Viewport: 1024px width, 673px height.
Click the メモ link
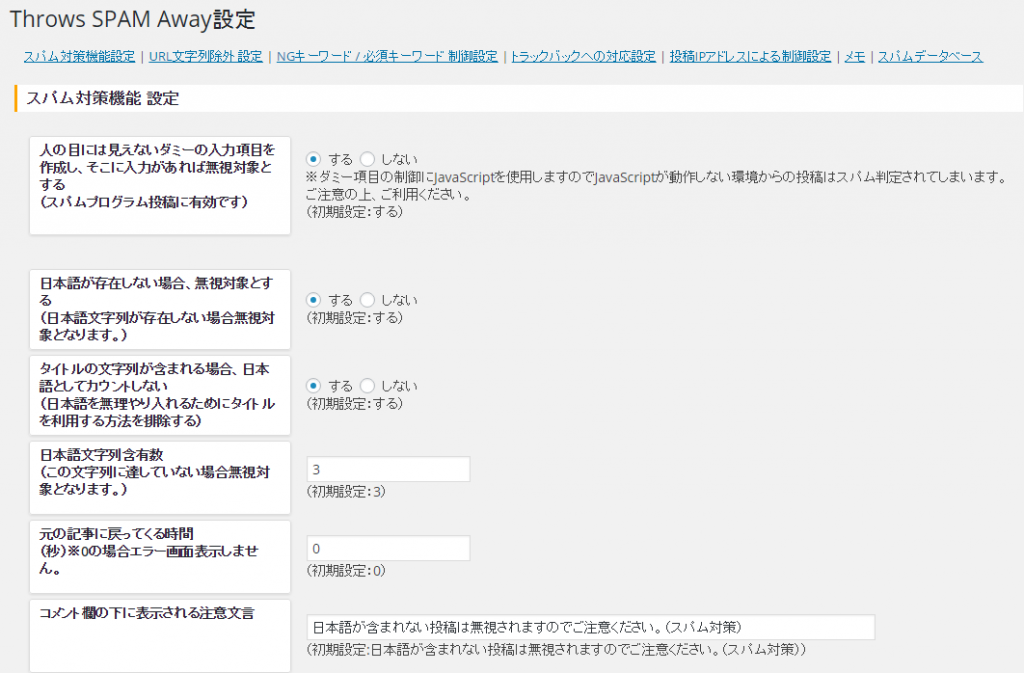[x=854, y=57]
